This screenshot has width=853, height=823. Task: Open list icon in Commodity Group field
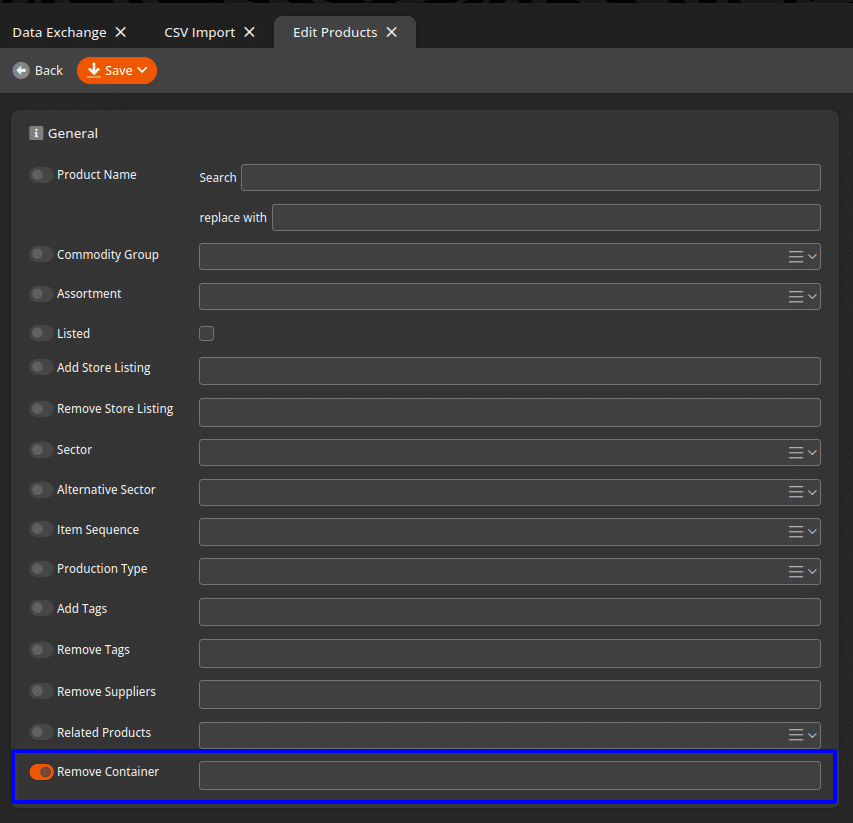[796, 257]
